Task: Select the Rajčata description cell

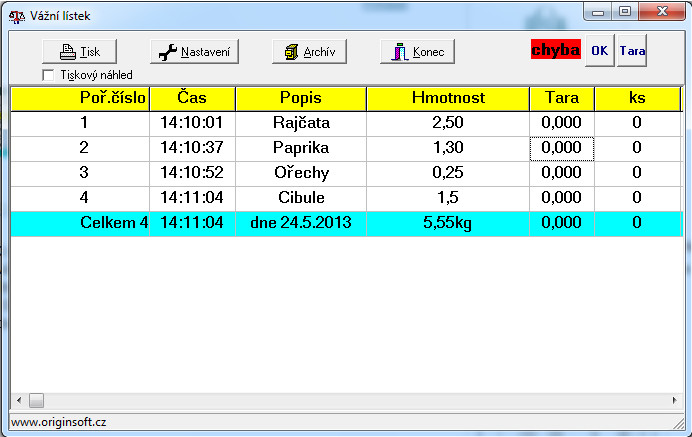Action: point(301,123)
